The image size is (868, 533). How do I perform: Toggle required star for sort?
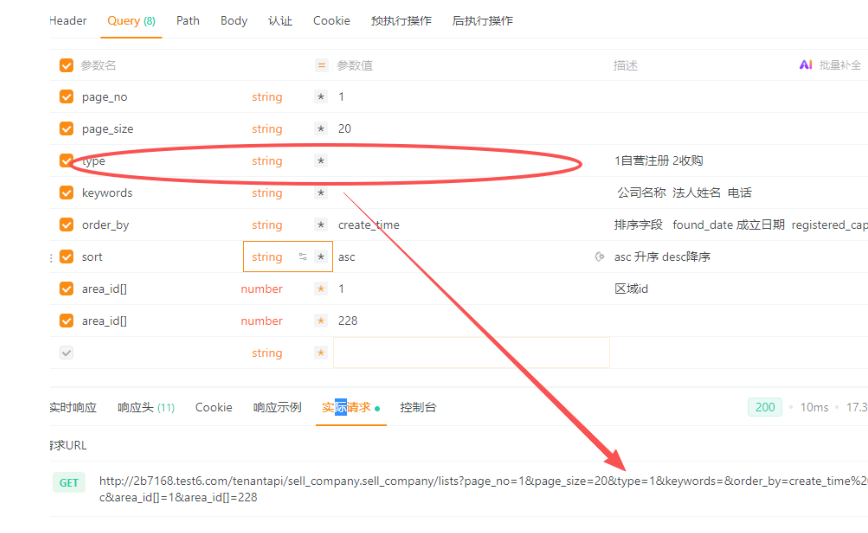coord(321,257)
